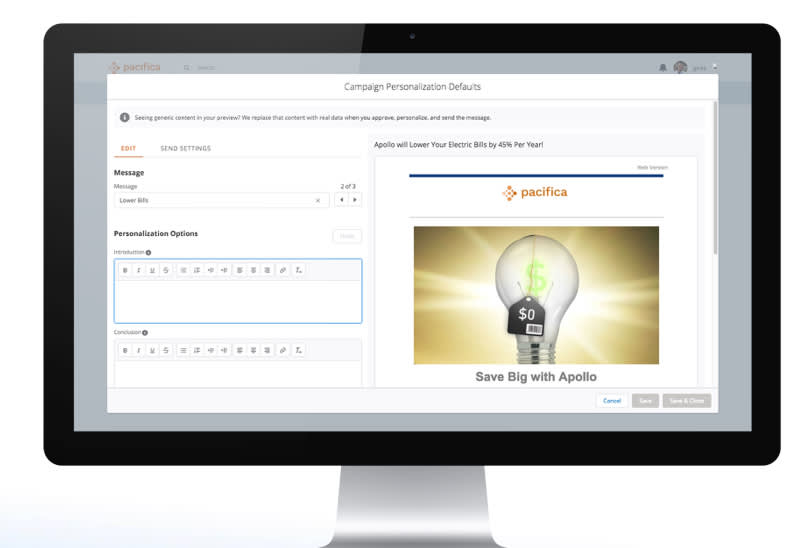804x548 pixels.
Task: Toggle Strikethrough in the Introduction editor toolbar
Action: tap(166, 270)
